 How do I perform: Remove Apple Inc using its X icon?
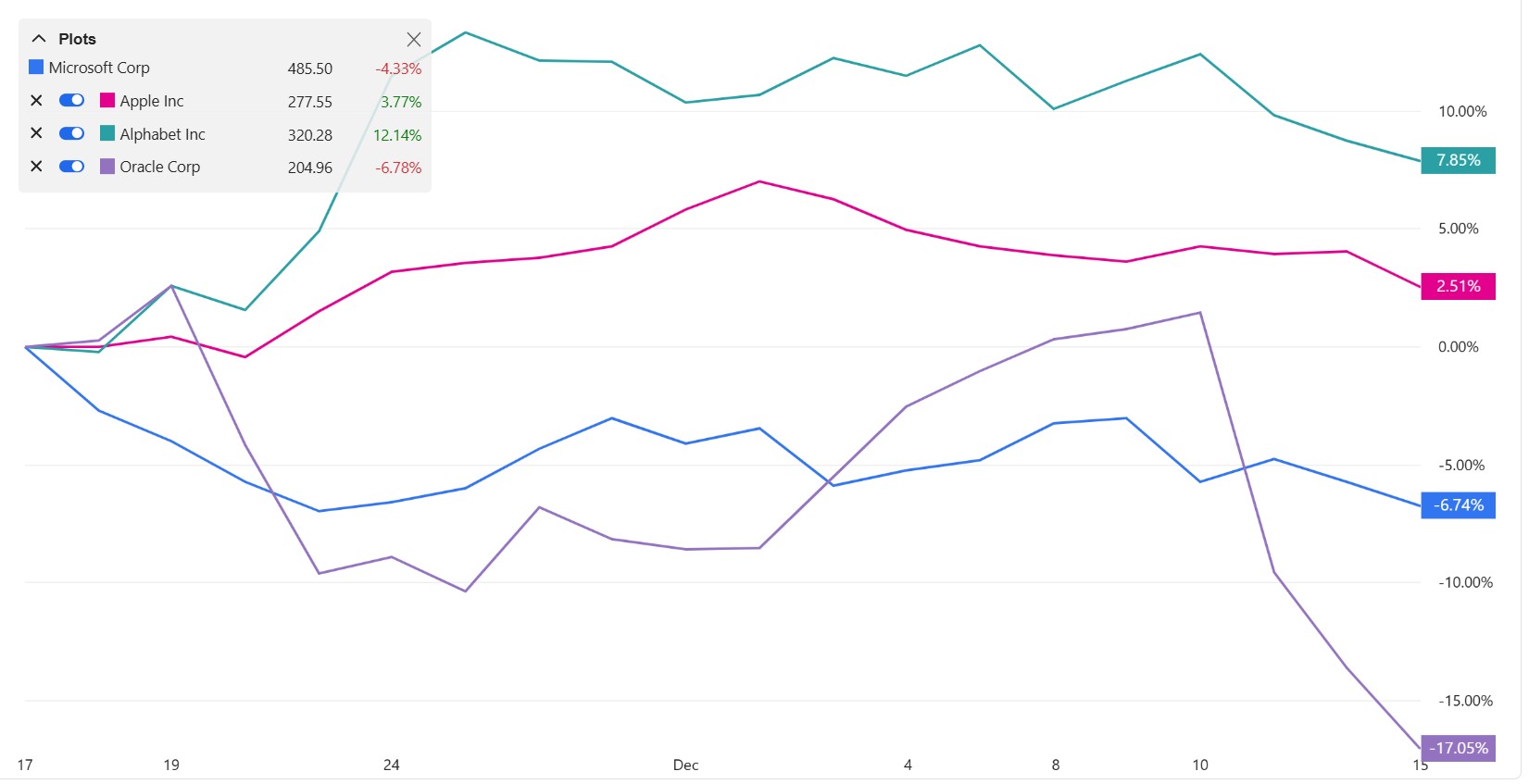click(35, 100)
